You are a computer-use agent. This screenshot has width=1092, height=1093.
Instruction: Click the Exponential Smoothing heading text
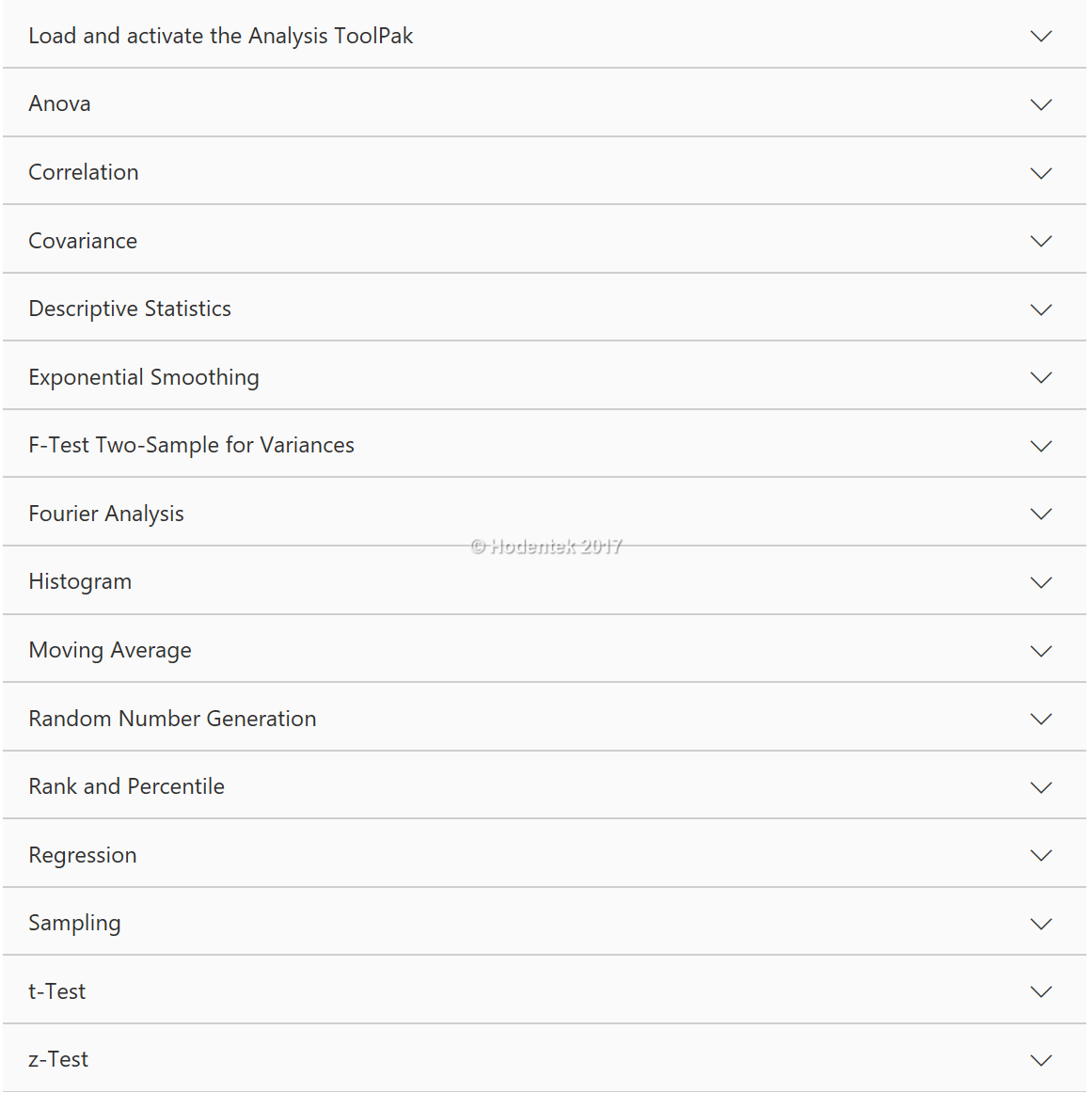[x=144, y=377]
